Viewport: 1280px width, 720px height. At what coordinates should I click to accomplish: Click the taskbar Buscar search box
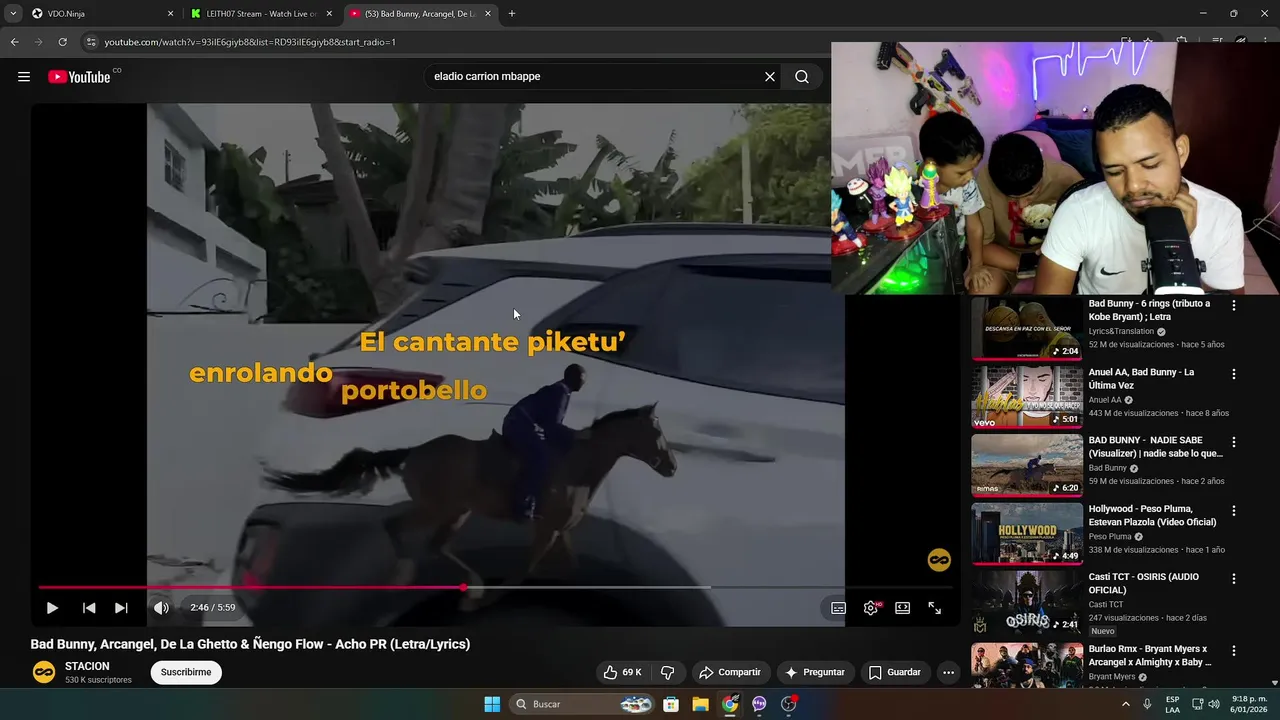pyautogui.click(x=582, y=704)
